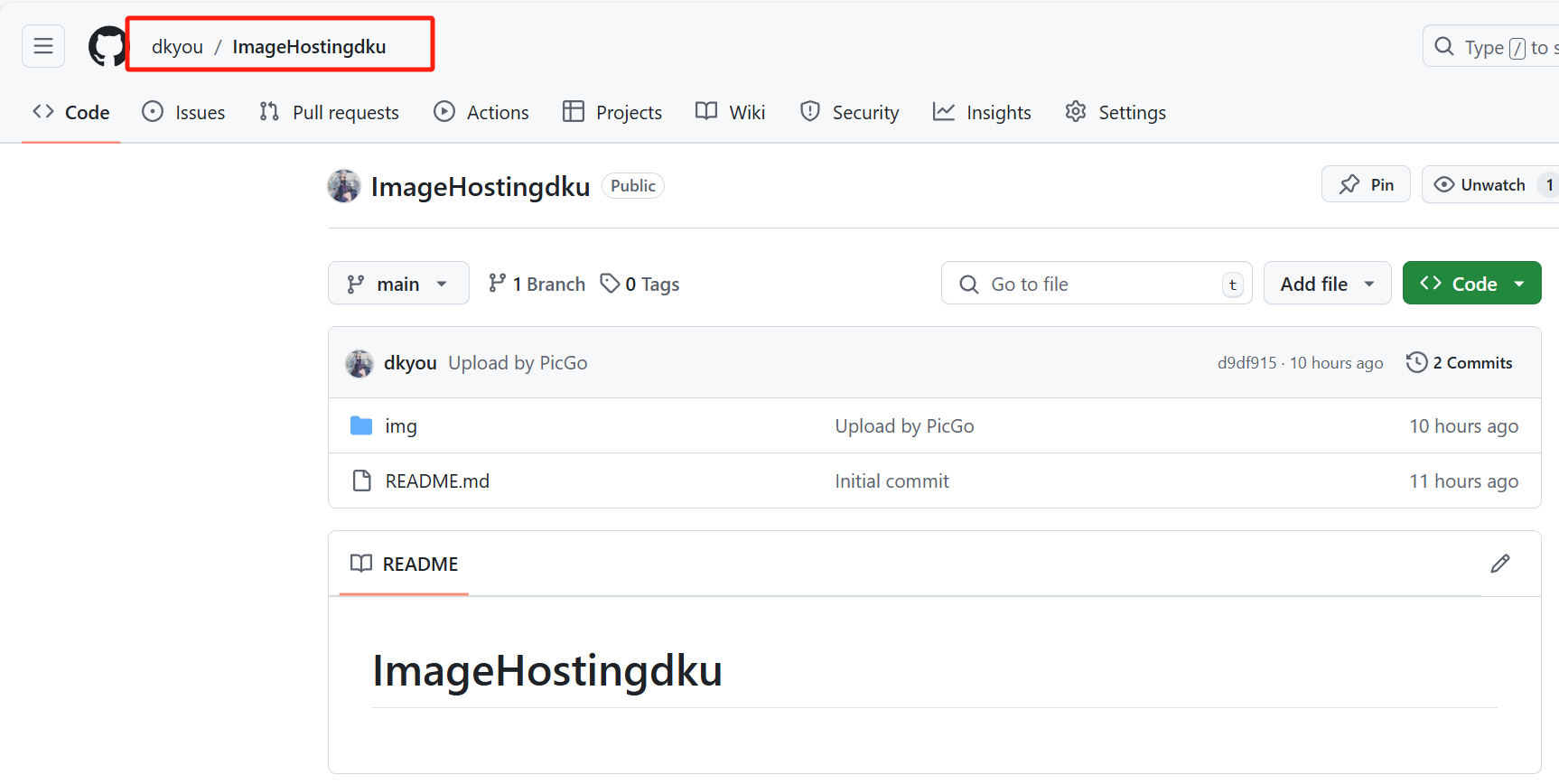
Task: Open dkyou author link in latest commit
Action: [410, 363]
